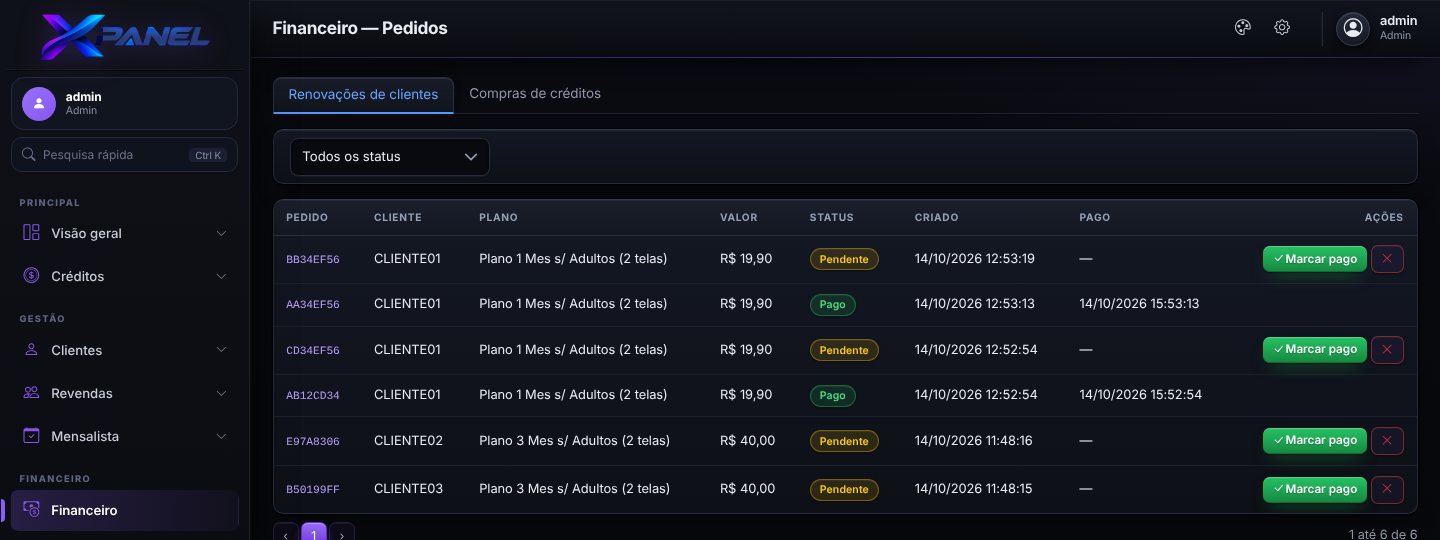This screenshot has height=540, width=1440.
Task: Open Créditos menu item
Action: pos(125,276)
